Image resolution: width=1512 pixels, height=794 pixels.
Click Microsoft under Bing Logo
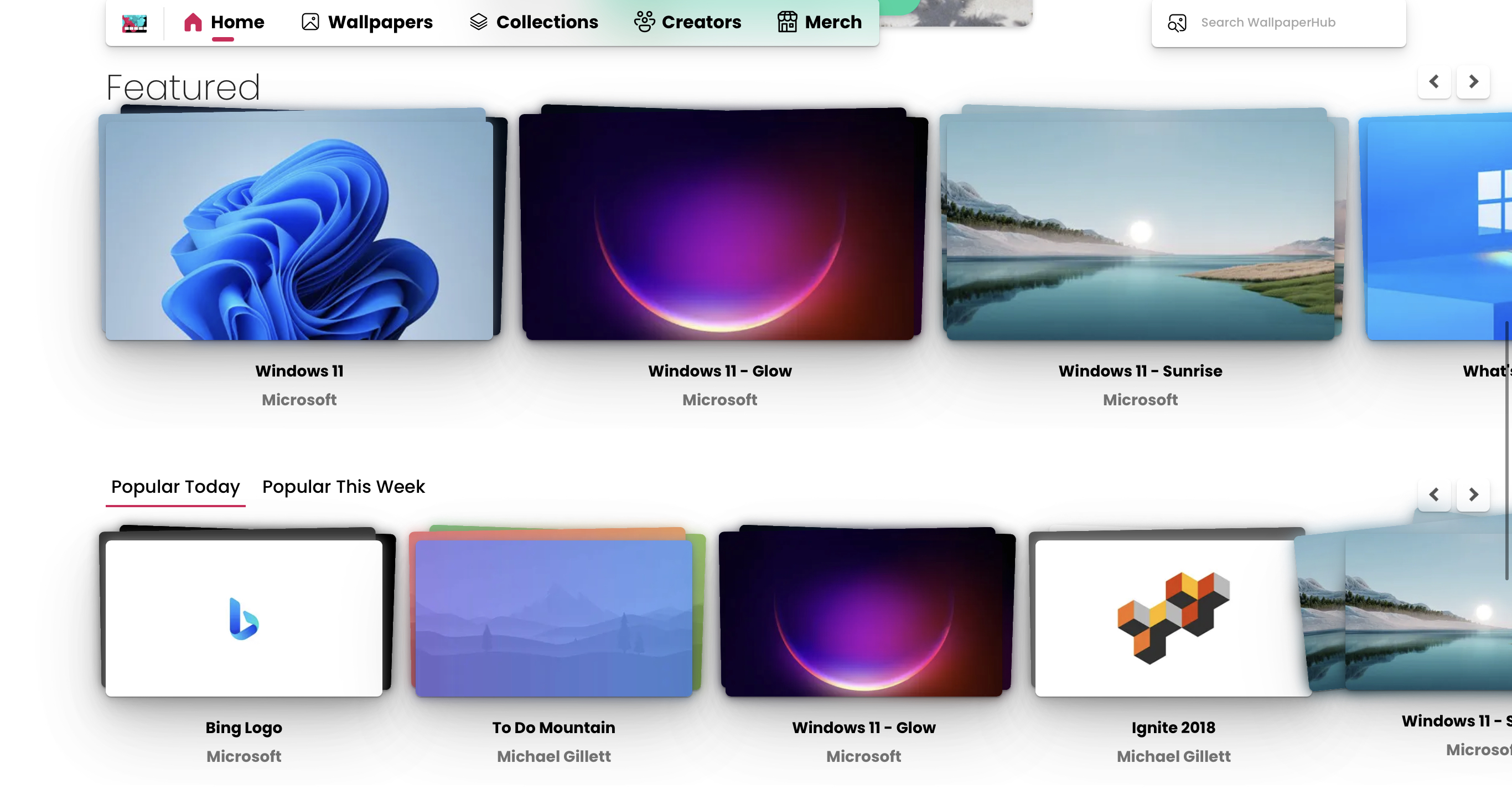pos(244,756)
